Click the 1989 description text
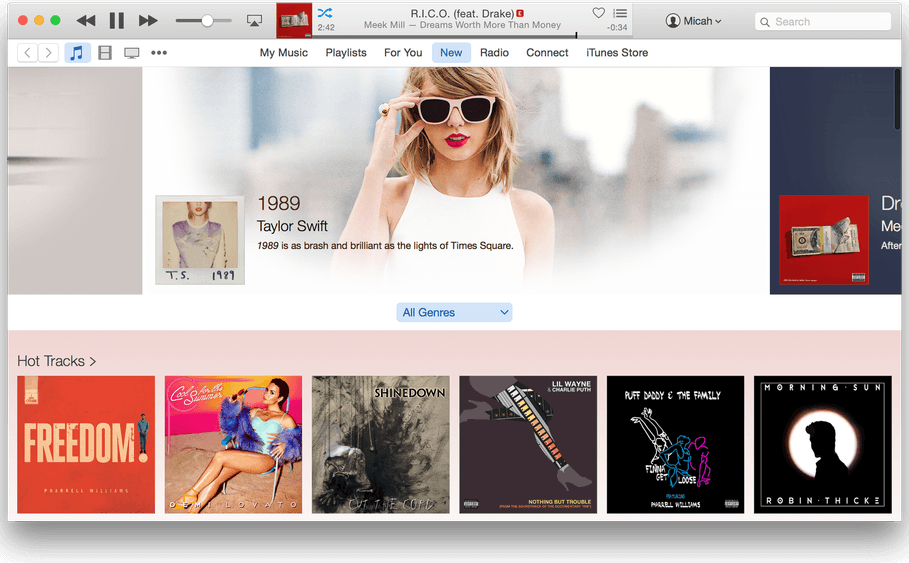Image resolution: width=909 pixels, height=563 pixels. [385, 246]
